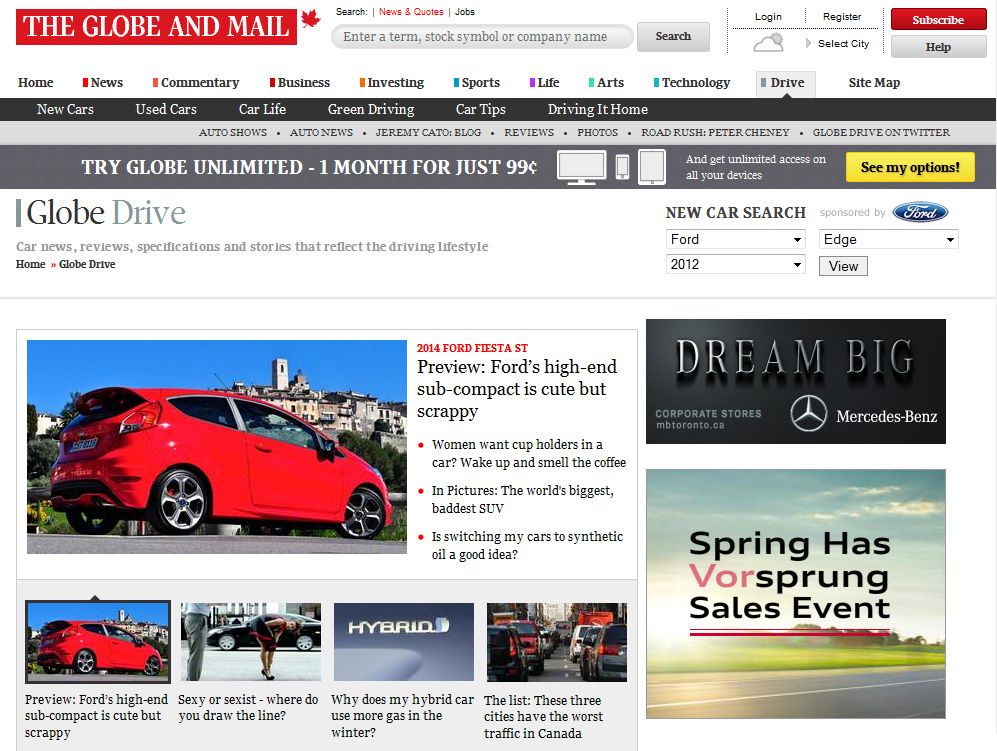Open the News section
Screen dimensions: 997x751
click(x=103, y=83)
